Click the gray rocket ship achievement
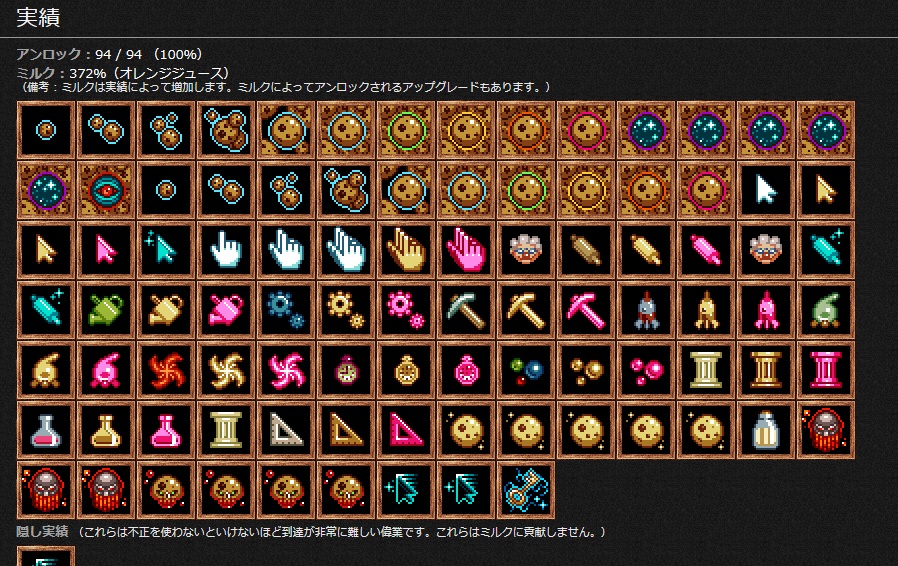Image resolution: width=898 pixels, height=566 pixels. click(645, 310)
